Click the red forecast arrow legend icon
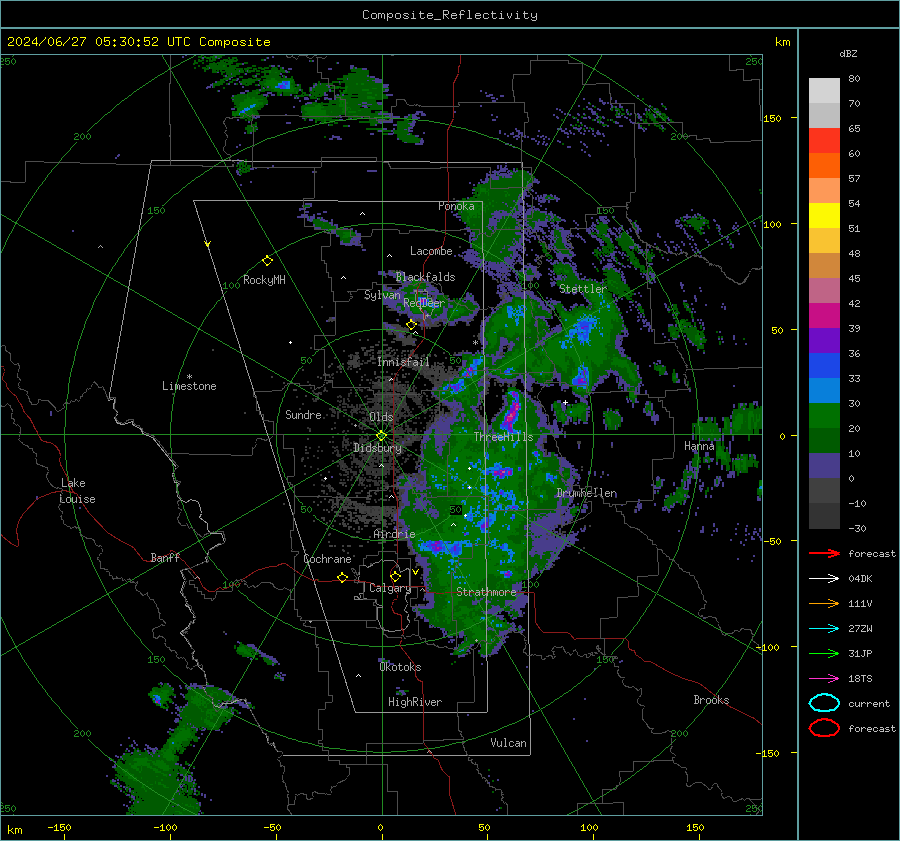The image size is (900, 841). (x=824, y=553)
